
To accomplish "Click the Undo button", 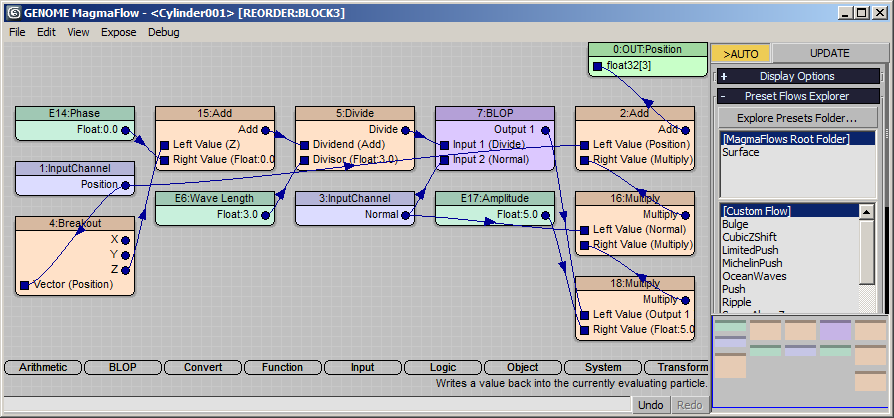I will tap(651, 405).
